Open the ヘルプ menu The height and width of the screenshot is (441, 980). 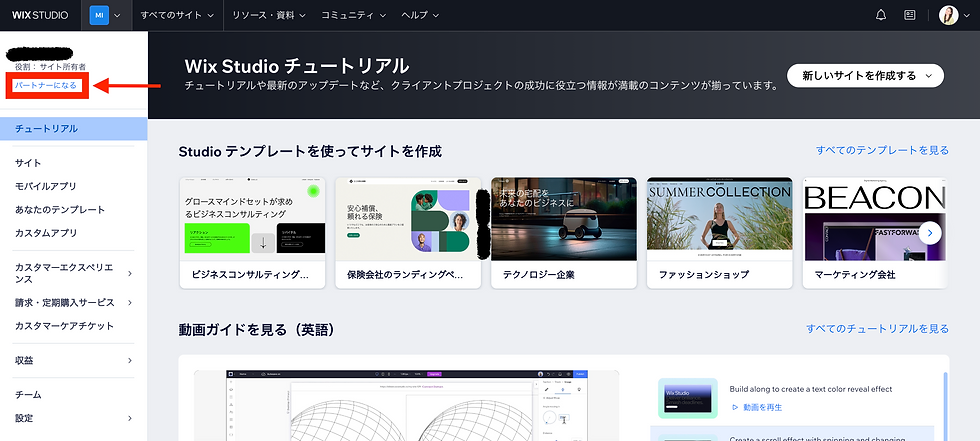click(x=420, y=15)
